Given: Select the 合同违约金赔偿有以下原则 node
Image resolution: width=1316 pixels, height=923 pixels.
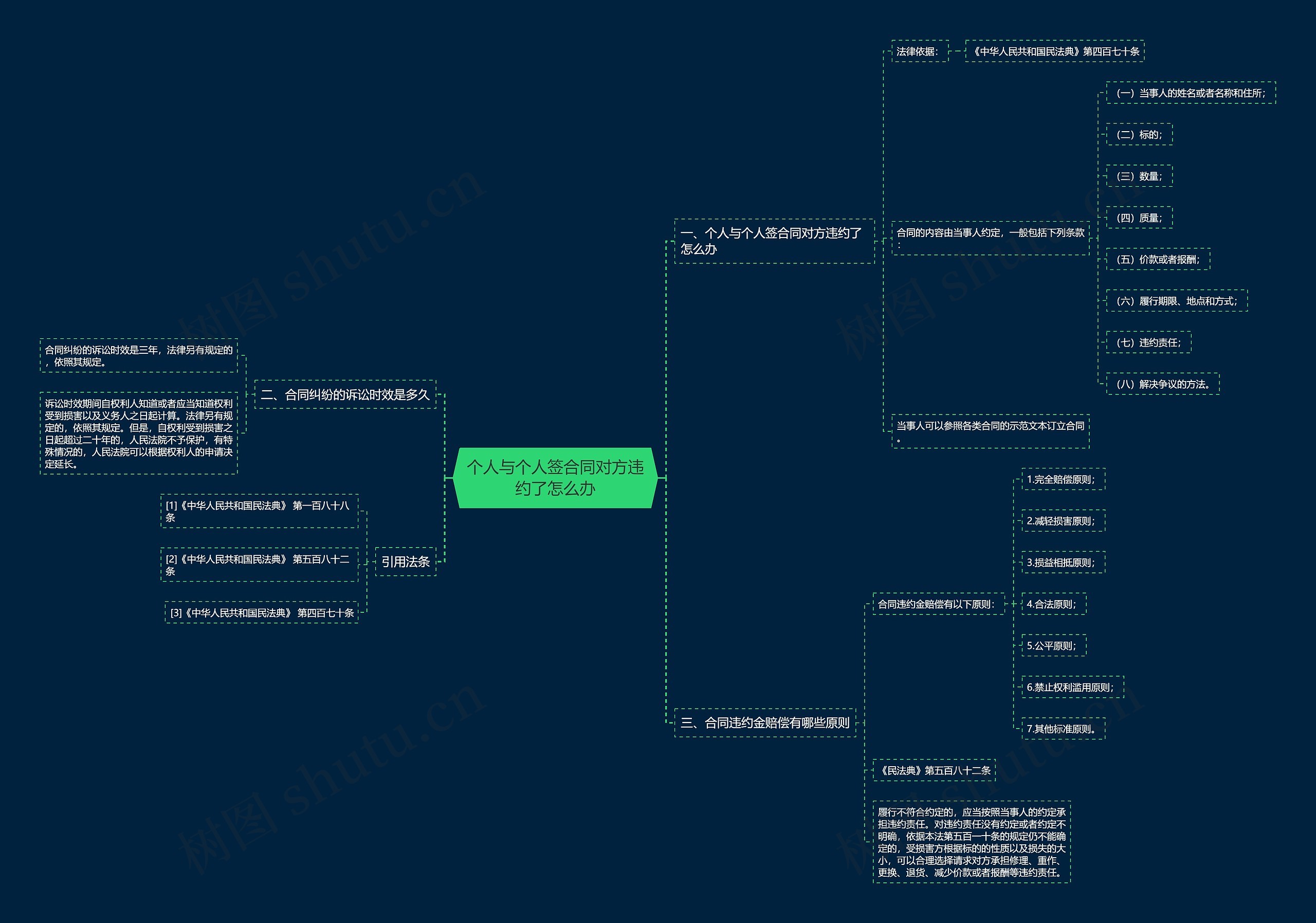Looking at the screenshot, I should point(938,604).
